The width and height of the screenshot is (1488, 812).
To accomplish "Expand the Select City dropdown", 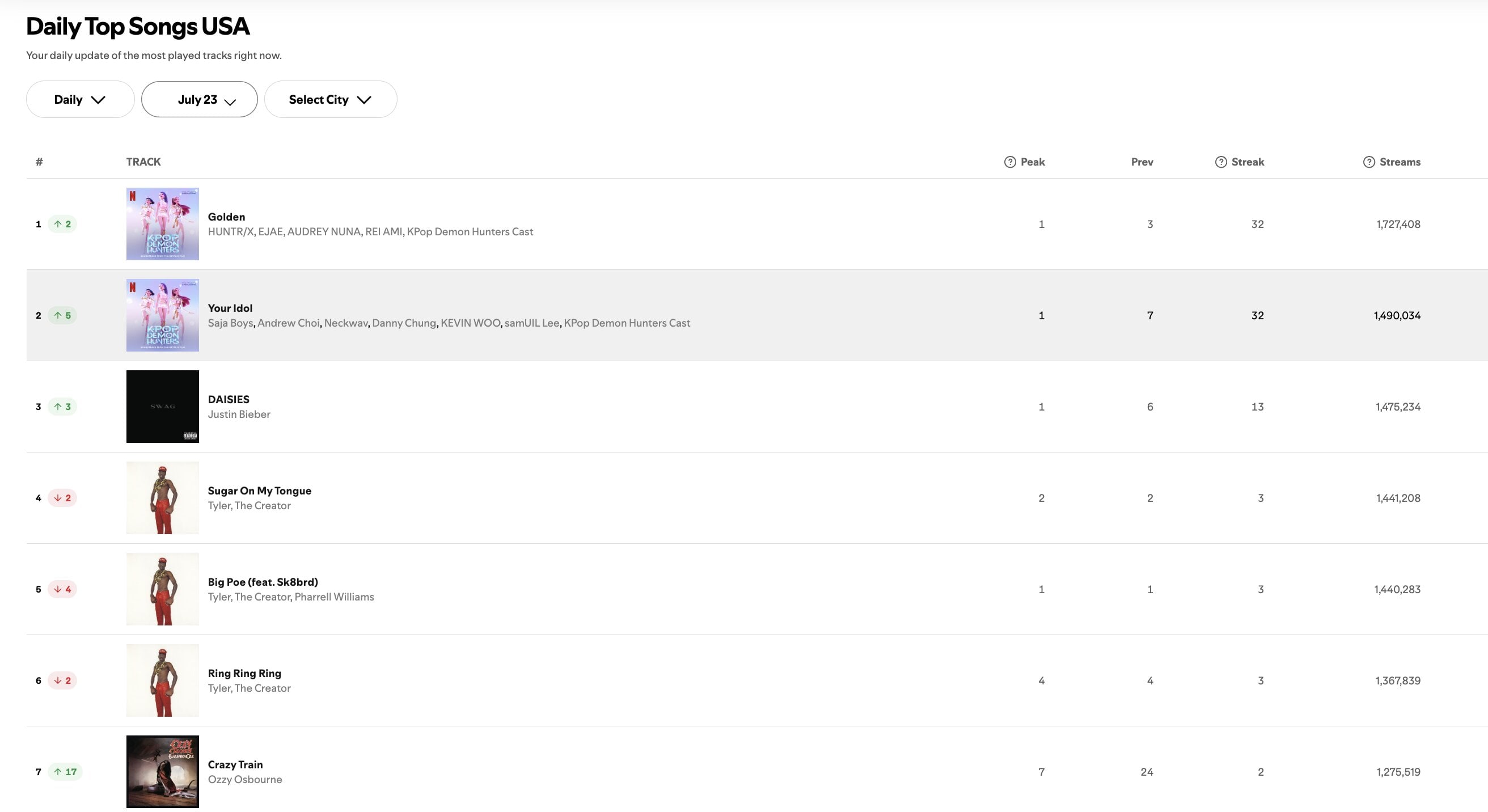I will click(x=331, y=99).
